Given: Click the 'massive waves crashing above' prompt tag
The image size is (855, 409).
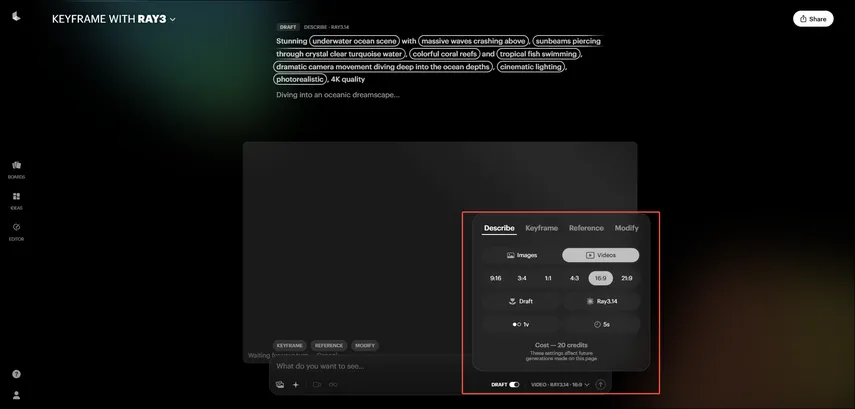Looking at the screenshot, I should tap(473, 41).
